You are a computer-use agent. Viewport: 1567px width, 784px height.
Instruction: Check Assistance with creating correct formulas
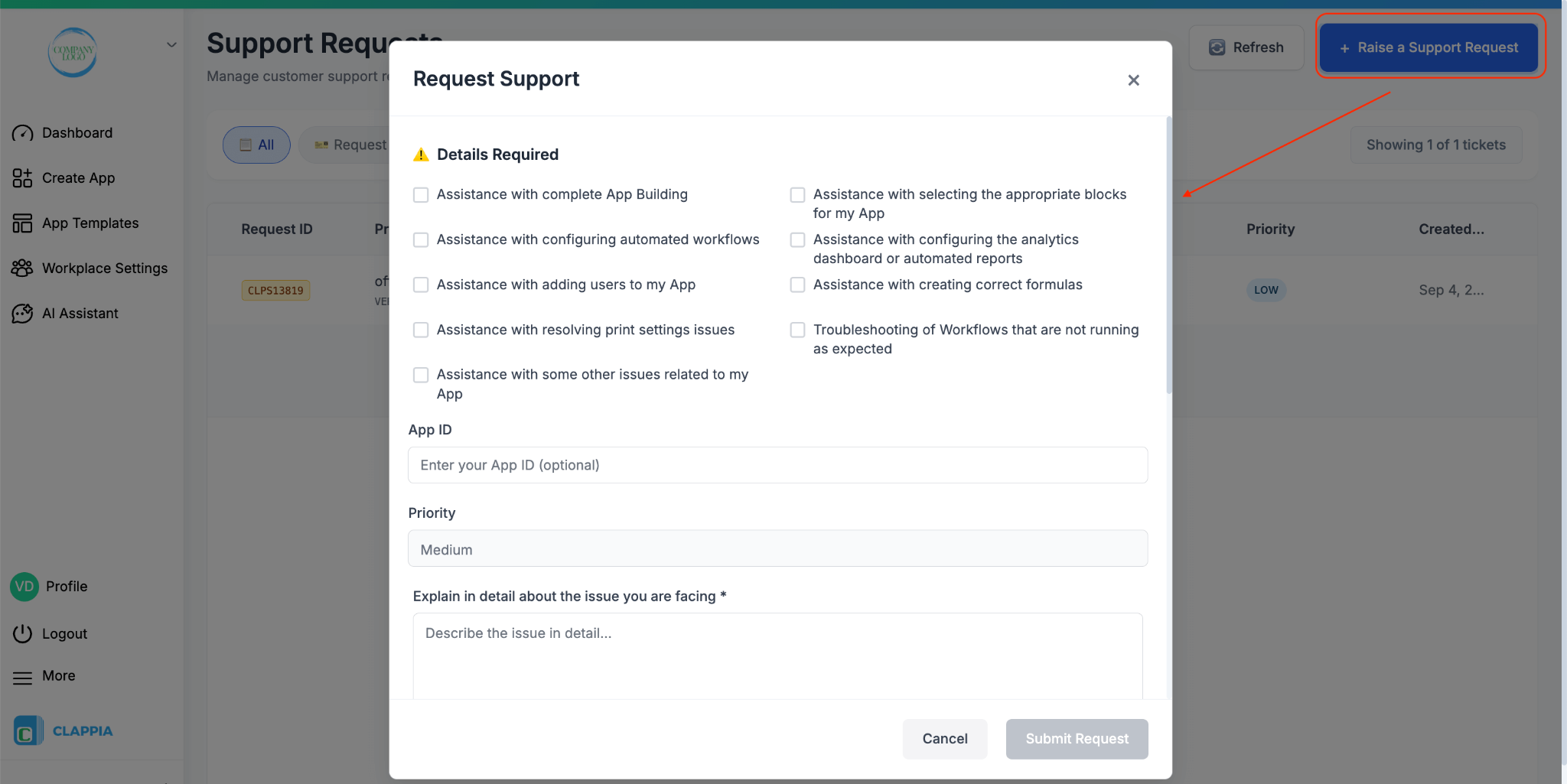click(x=797, y=285)
